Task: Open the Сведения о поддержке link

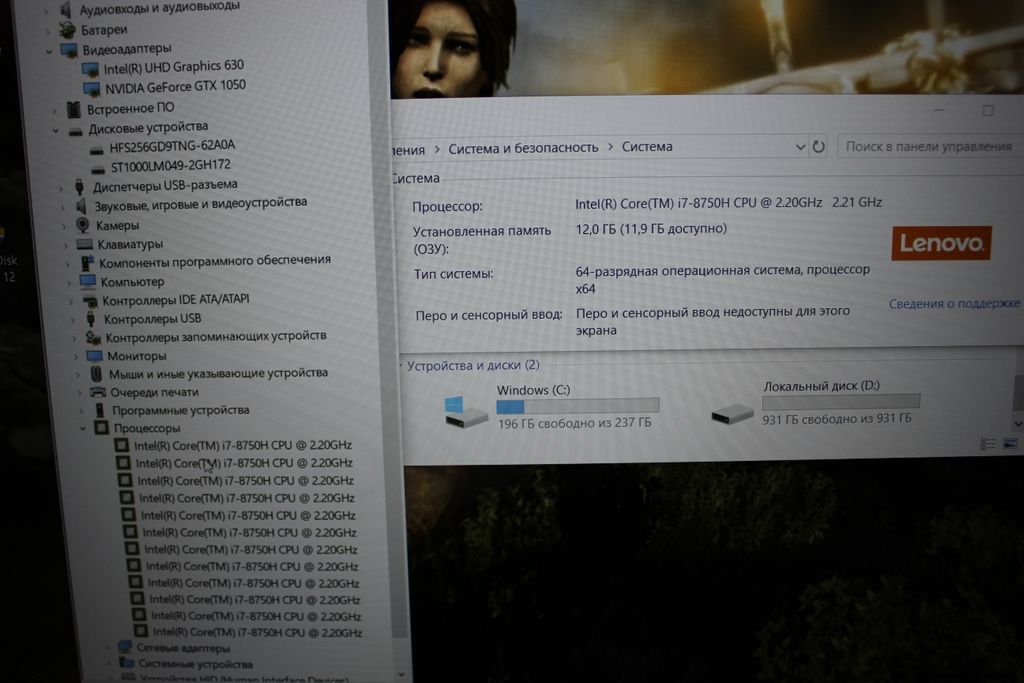Action: click(954, 303)
